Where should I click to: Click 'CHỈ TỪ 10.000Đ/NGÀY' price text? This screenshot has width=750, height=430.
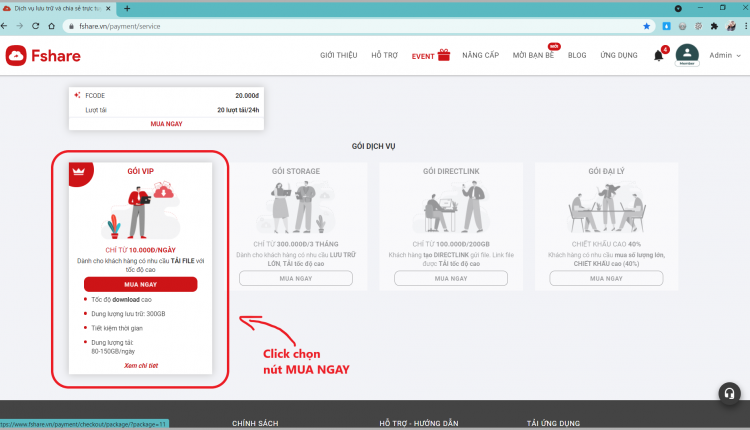[141, 250]
